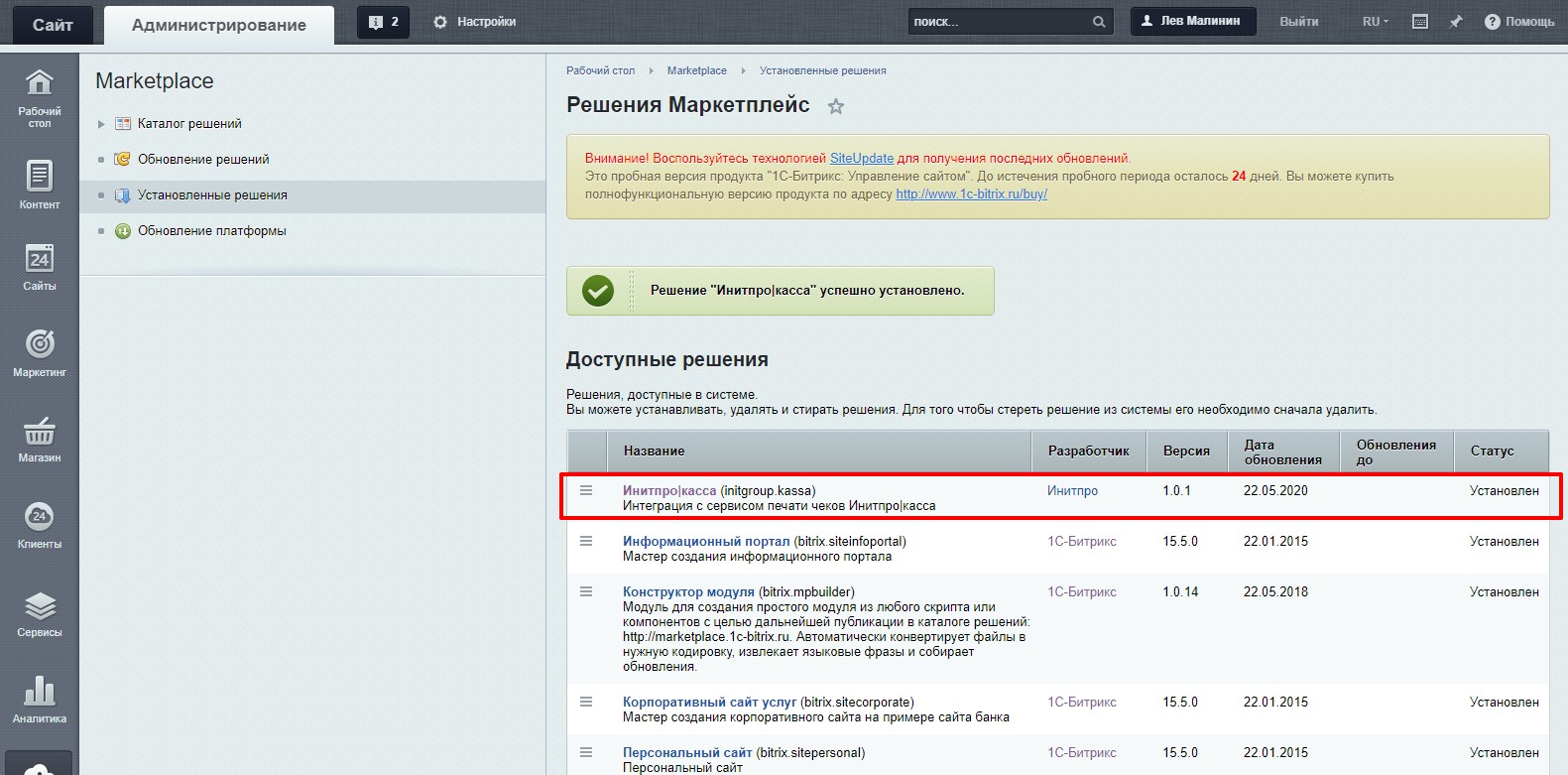The image size is (1568, 775).
Task: Open the Клиенты sidebar section
Action: (39, 524)
